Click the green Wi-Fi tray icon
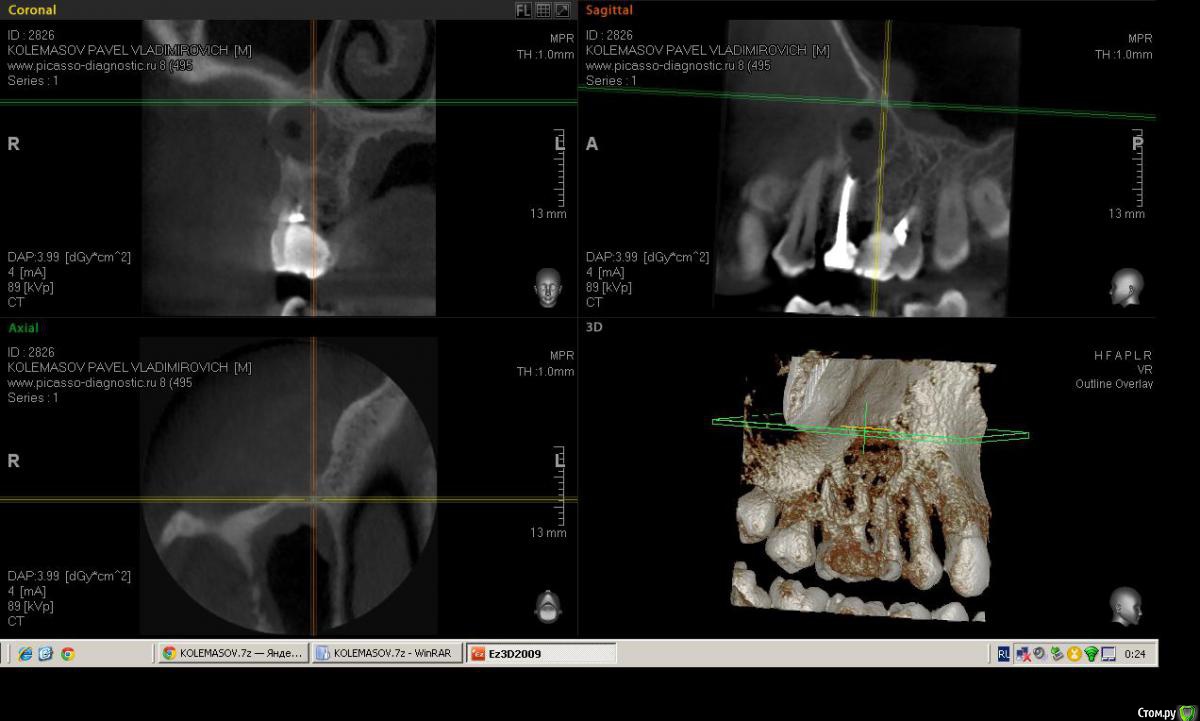Viewport: 1200px width, 721px height. [1091, 654]
